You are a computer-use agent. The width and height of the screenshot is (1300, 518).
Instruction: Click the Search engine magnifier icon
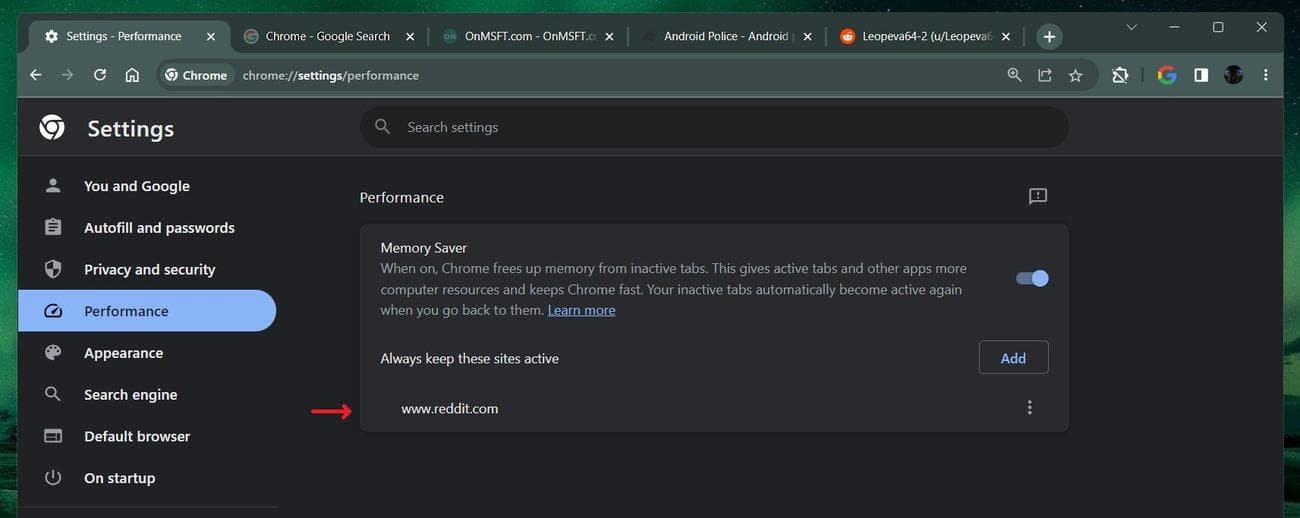pos(53,394)
